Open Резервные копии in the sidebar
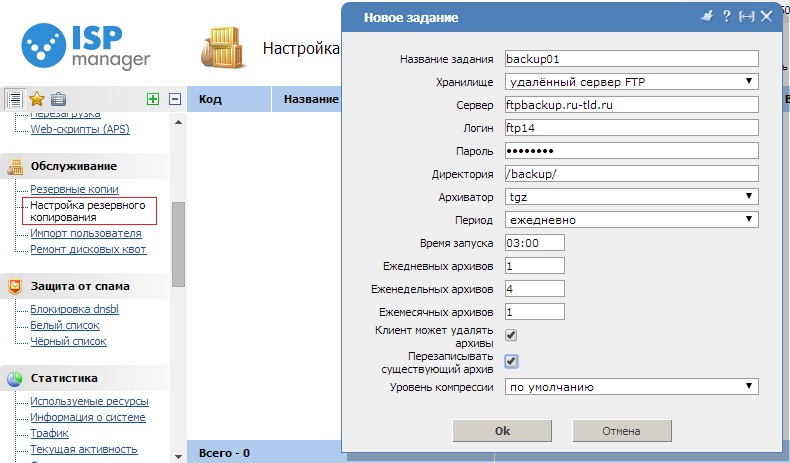 75,189
